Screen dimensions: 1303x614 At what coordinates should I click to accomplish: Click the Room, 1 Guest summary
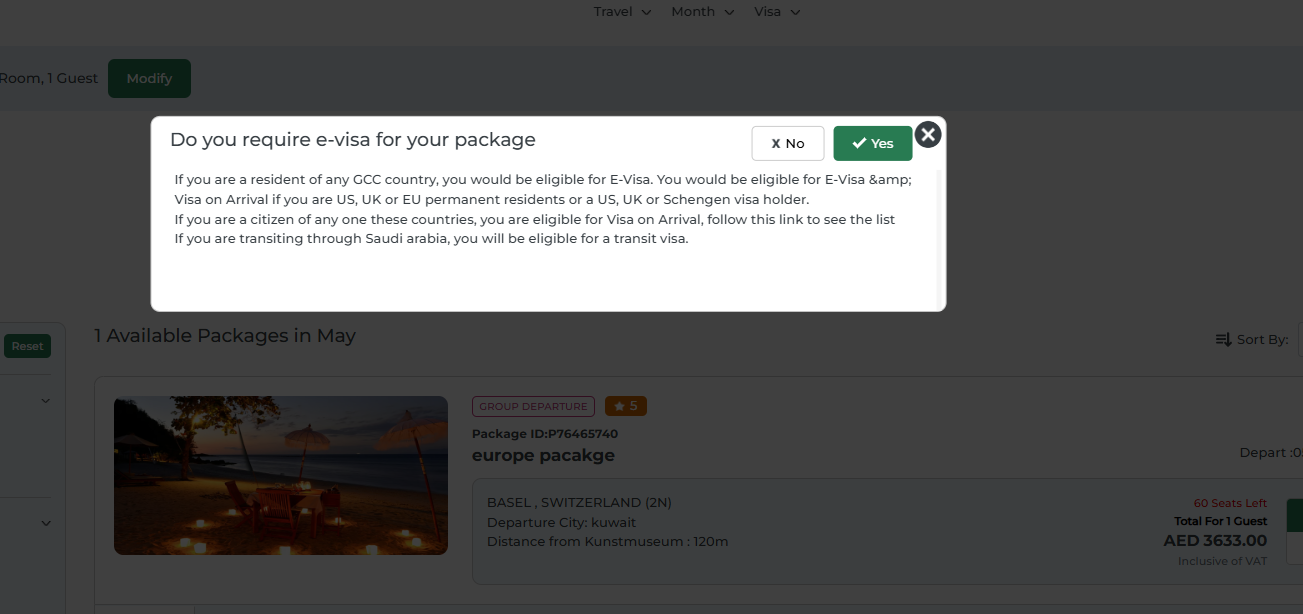coord(48,78)
